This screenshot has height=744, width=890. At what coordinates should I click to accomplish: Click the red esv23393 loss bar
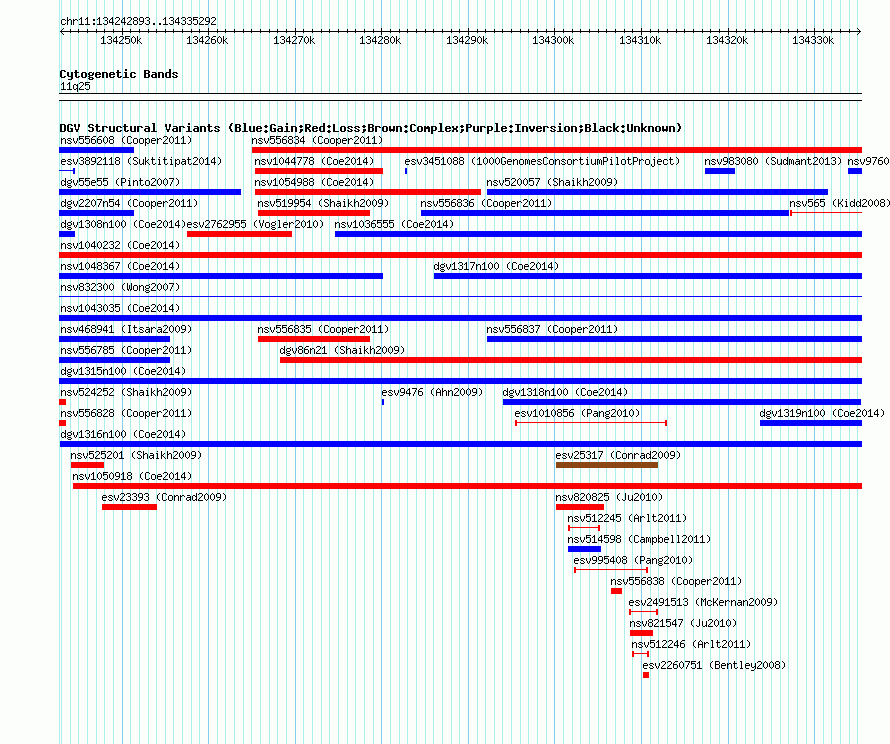click(x=129, y=507)
